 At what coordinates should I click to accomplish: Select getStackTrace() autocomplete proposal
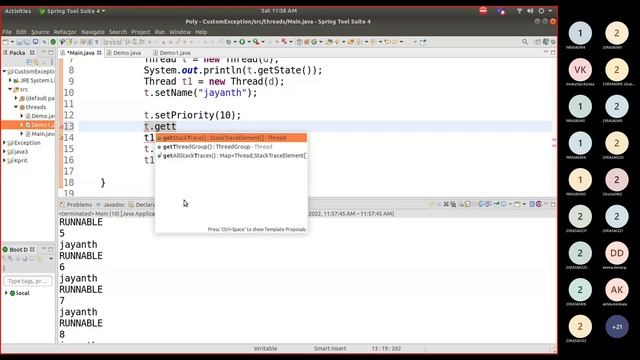pyautogui.click(x=231, y=138)
